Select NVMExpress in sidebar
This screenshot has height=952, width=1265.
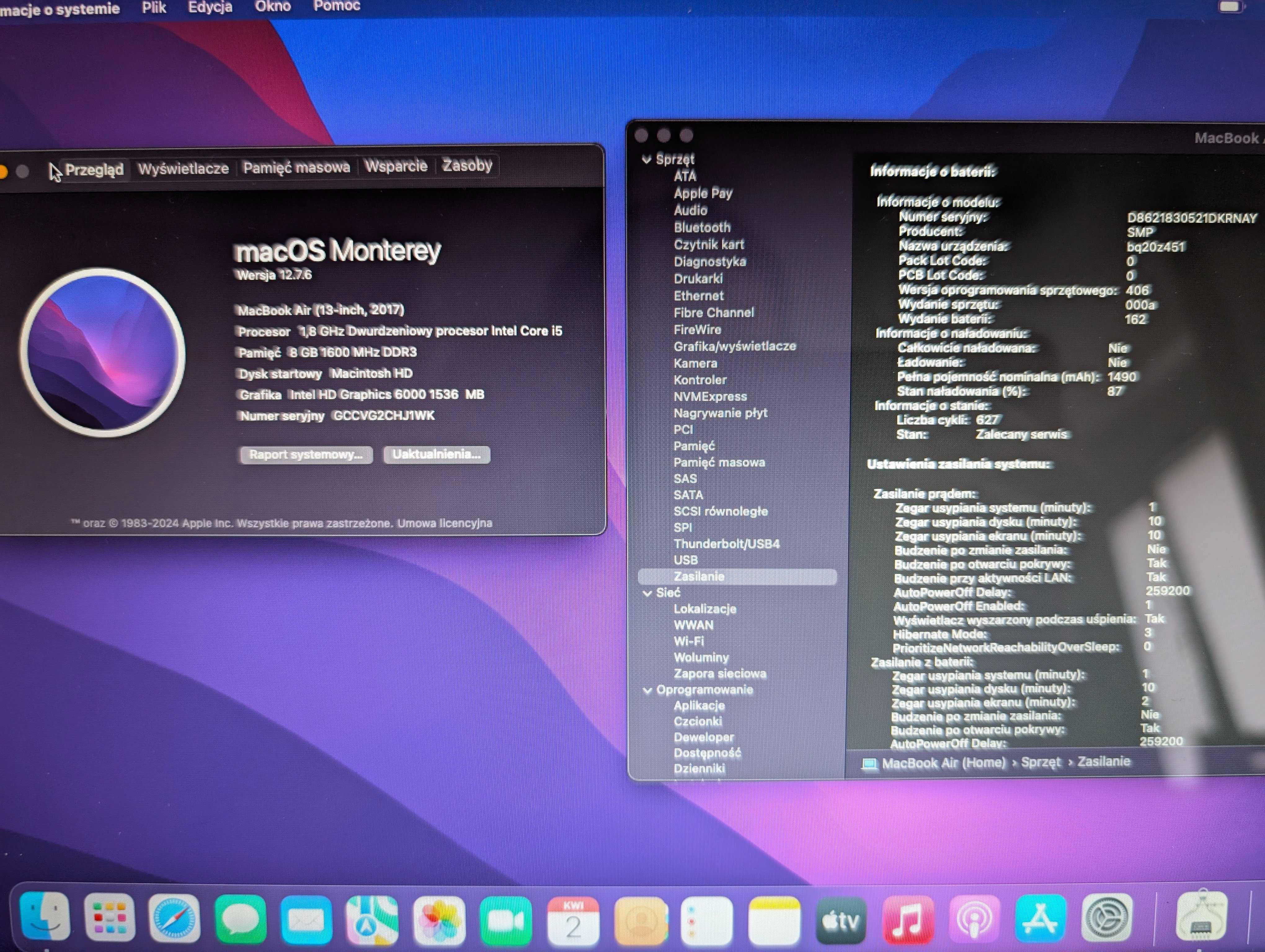click(x=710, y=397)
